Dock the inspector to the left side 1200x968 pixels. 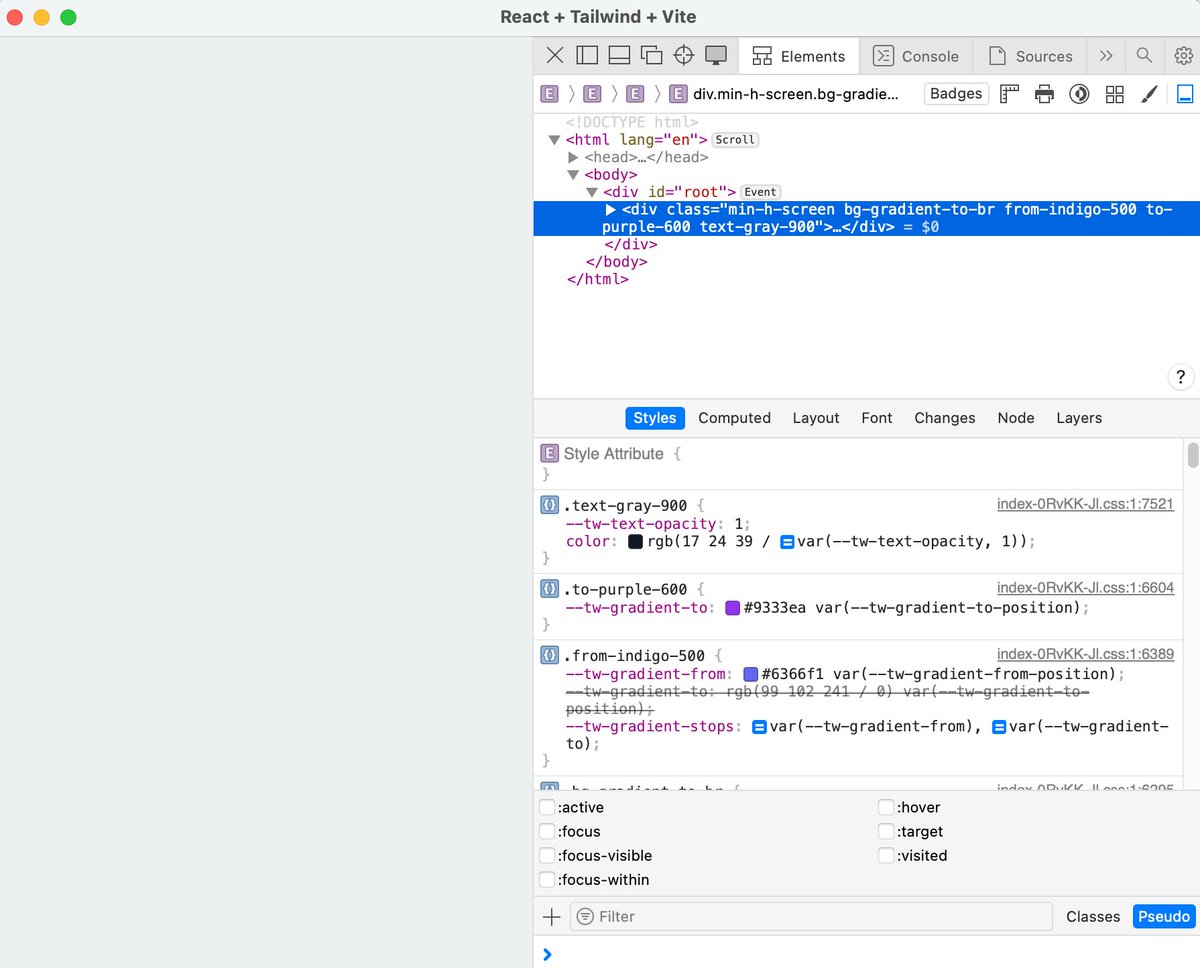pos(587,56)
